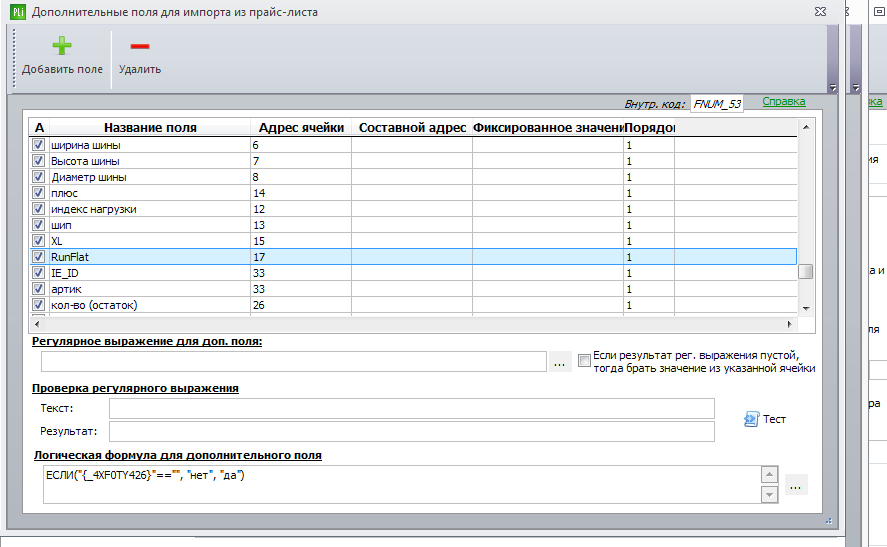Select the Высота шины field name

pyautogui.click(x=85, y=161)
